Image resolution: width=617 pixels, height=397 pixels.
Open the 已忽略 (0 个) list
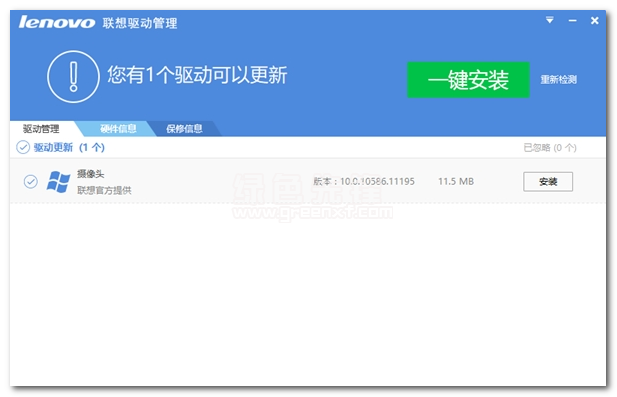tap(550, 148)
